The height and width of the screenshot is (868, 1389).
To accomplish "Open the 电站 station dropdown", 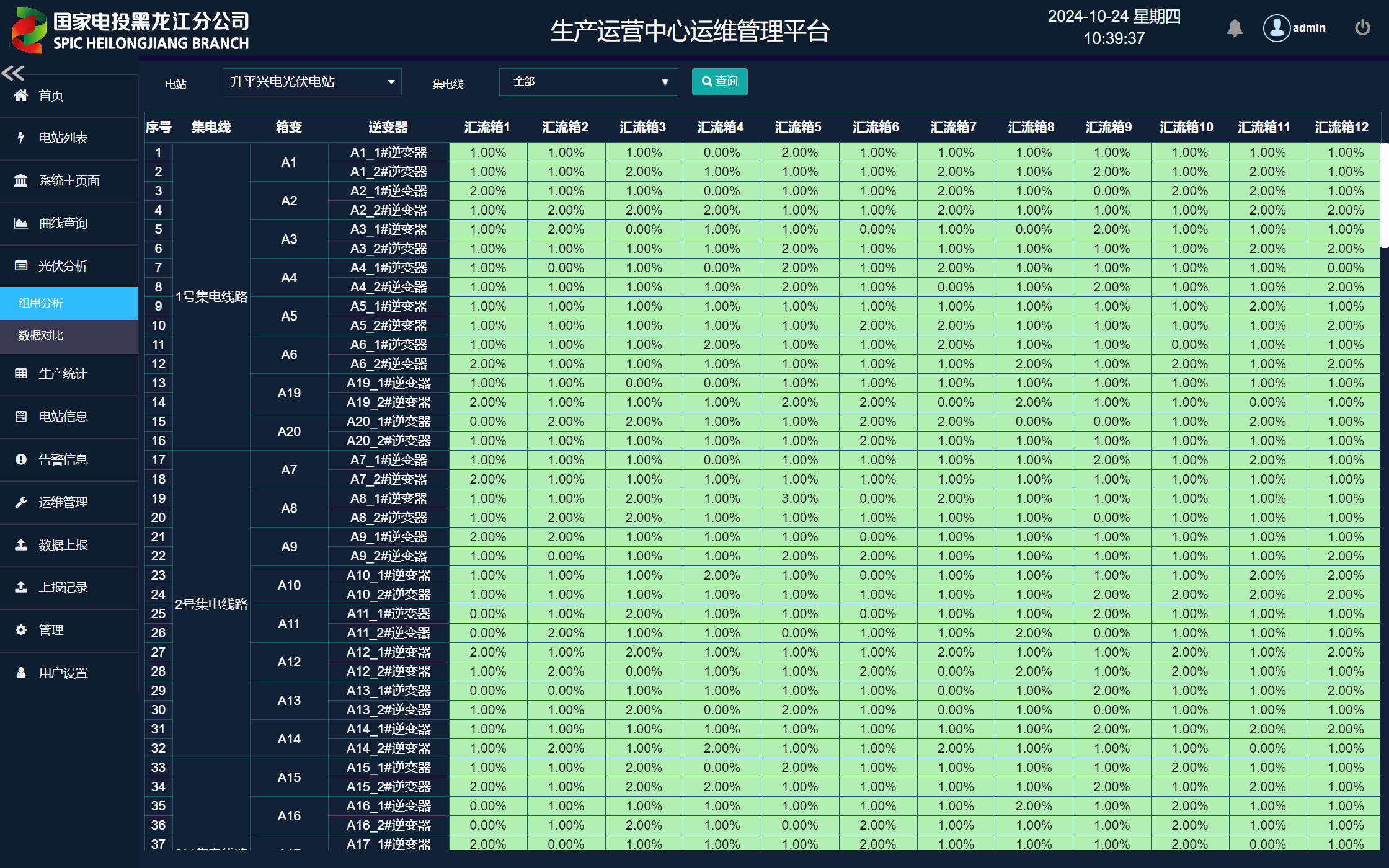I will point(312,82).
